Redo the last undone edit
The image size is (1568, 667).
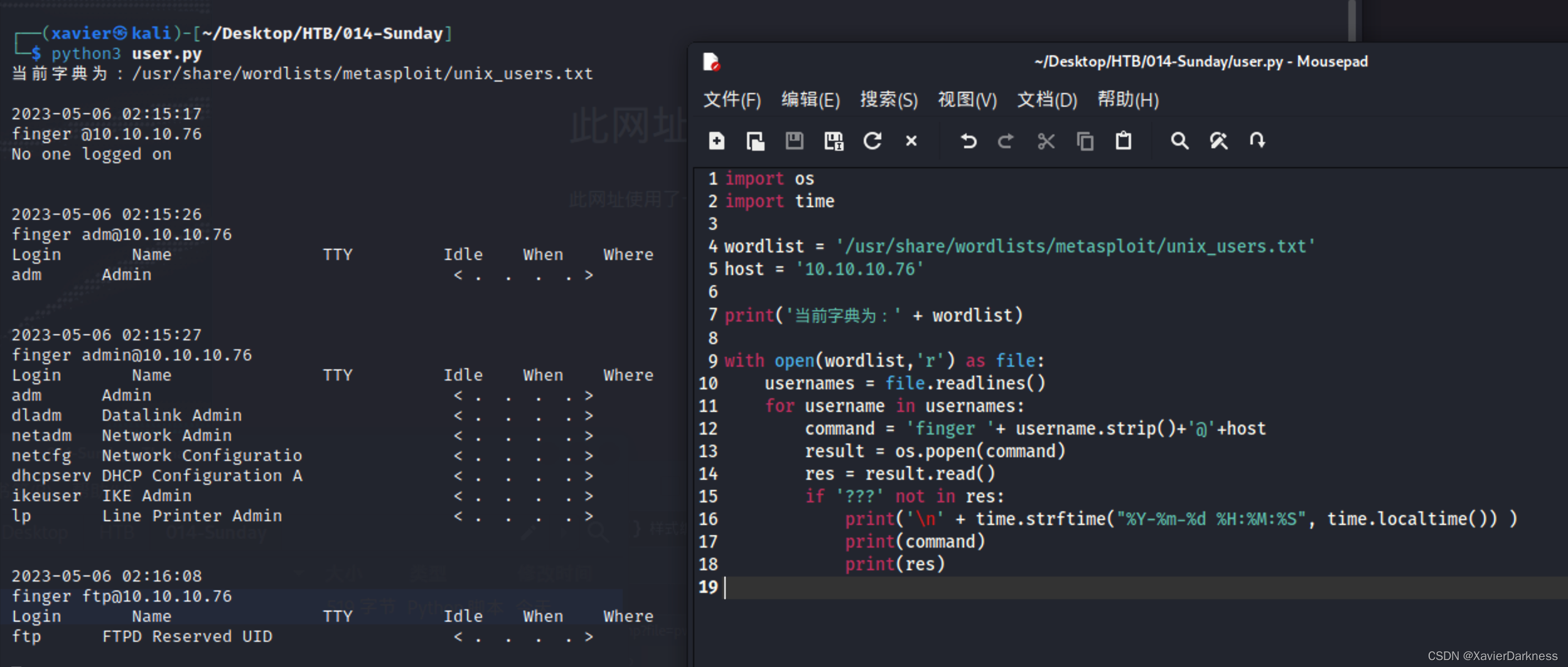[x=1006, y=141]
